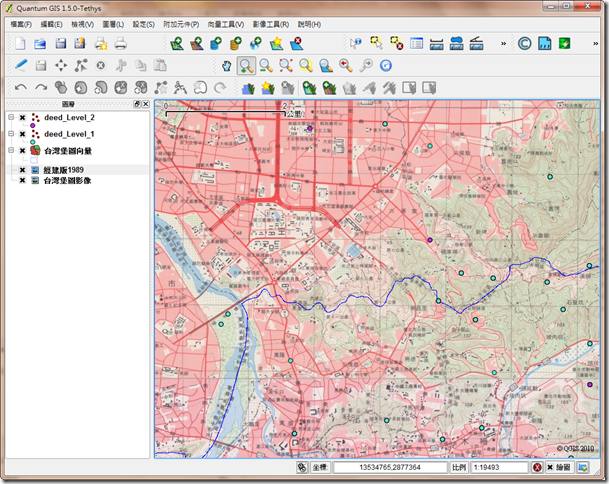
Task: Remove the selected layer icon
Action: pyautogui.click(x=296, y=43)
